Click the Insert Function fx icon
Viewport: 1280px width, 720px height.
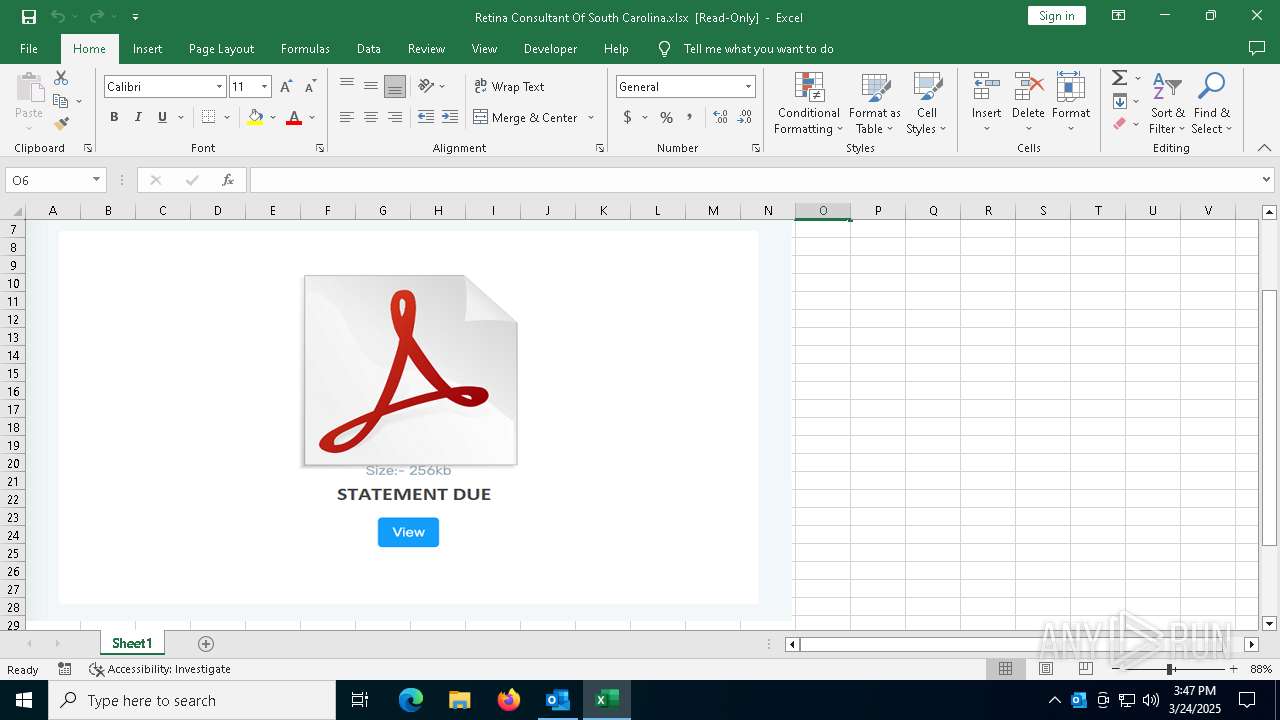pyautogui.click(x=228, y=180)
